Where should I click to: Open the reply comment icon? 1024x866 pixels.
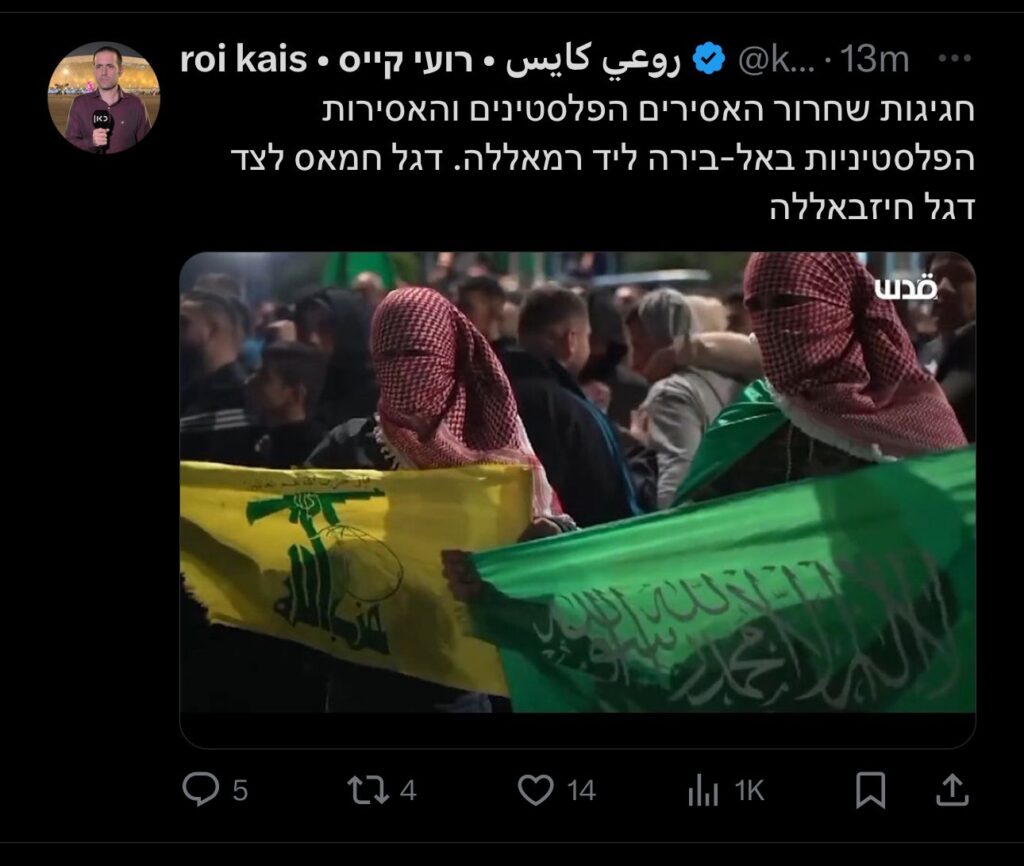pyautogui.click(x=200, y=790)
